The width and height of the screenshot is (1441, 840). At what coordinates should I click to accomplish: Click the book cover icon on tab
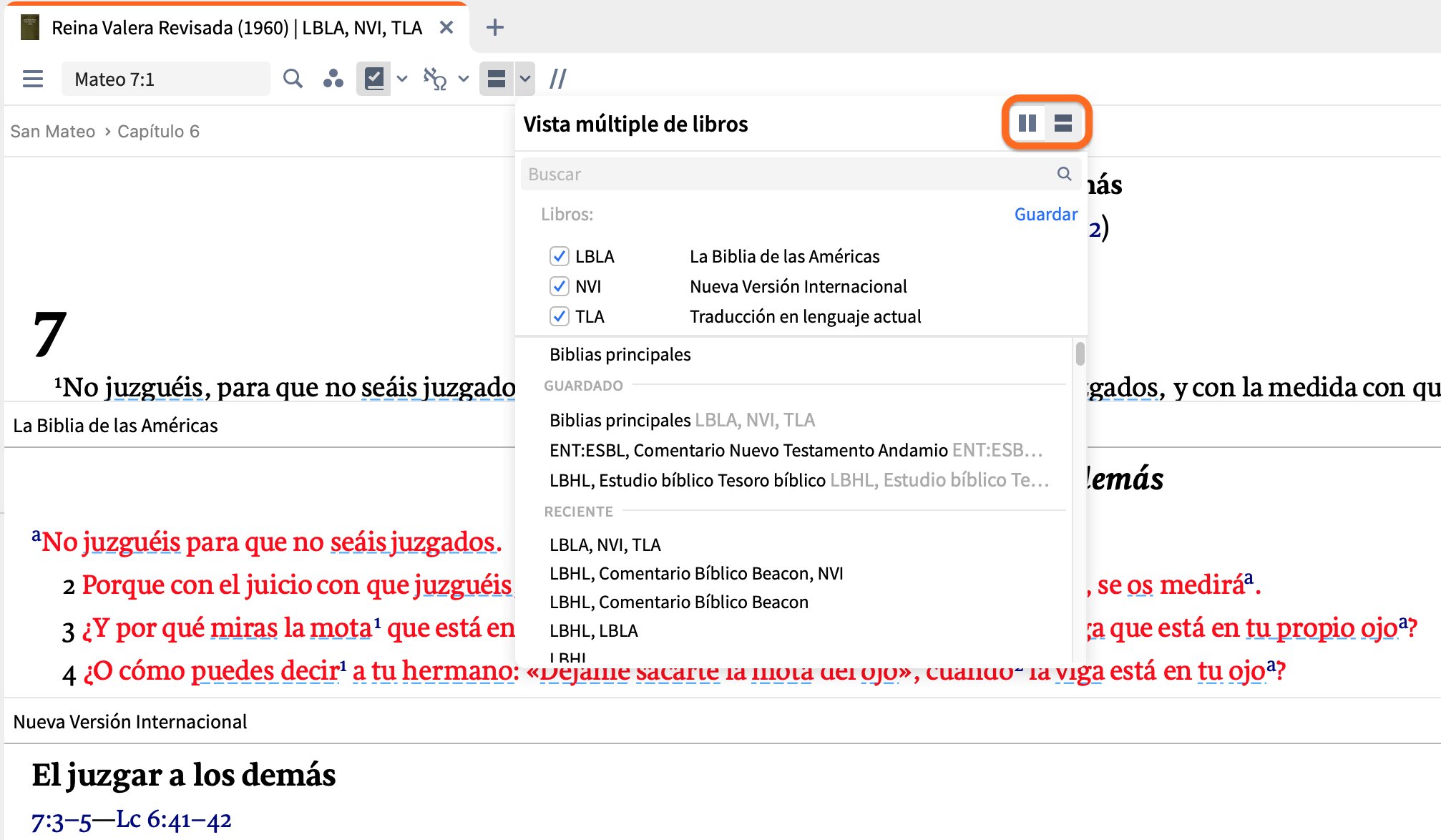pos(30,27)
